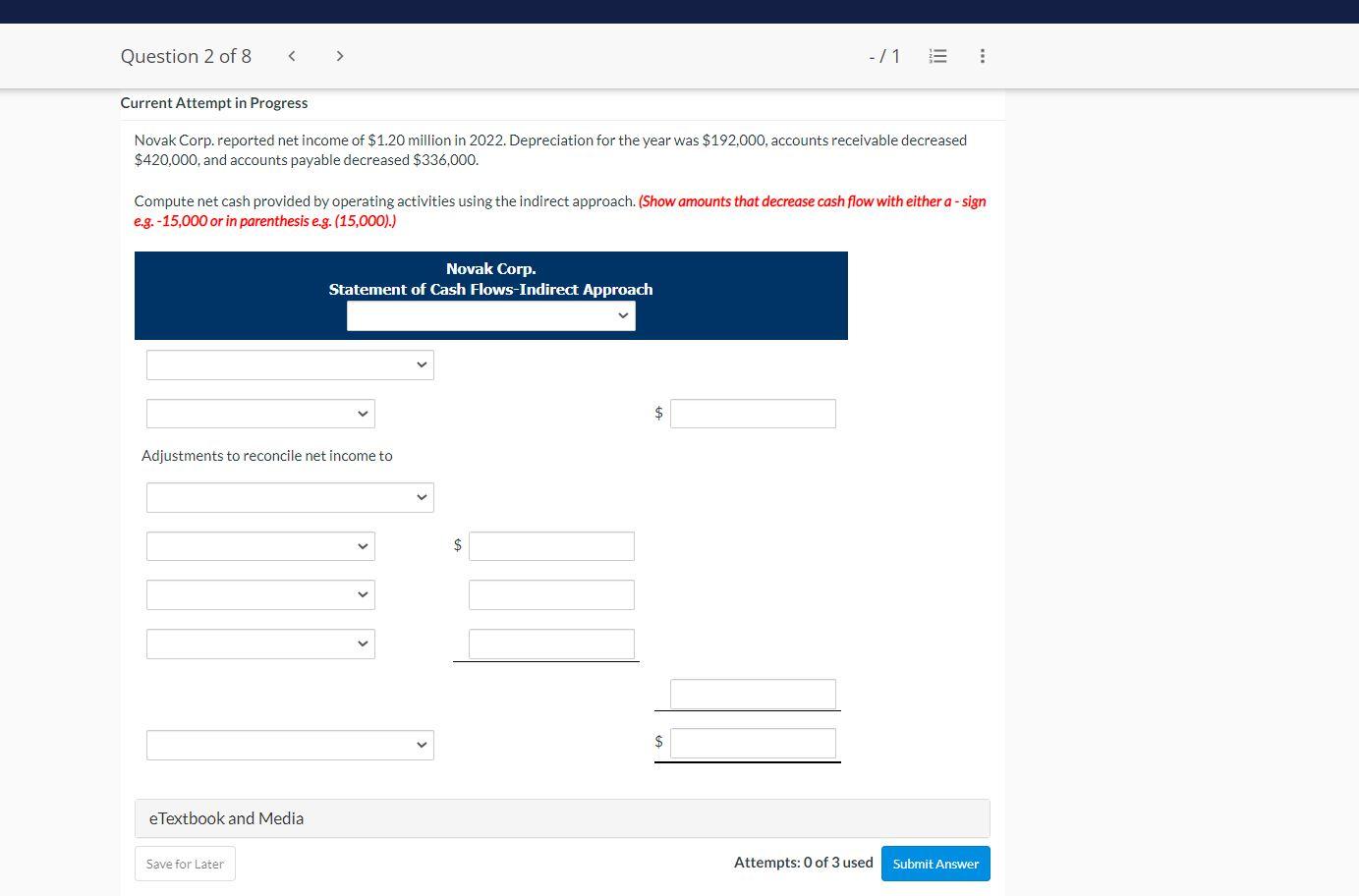Open the cash flow activities section dropdown
The image size is (1359, 896).
290,364
